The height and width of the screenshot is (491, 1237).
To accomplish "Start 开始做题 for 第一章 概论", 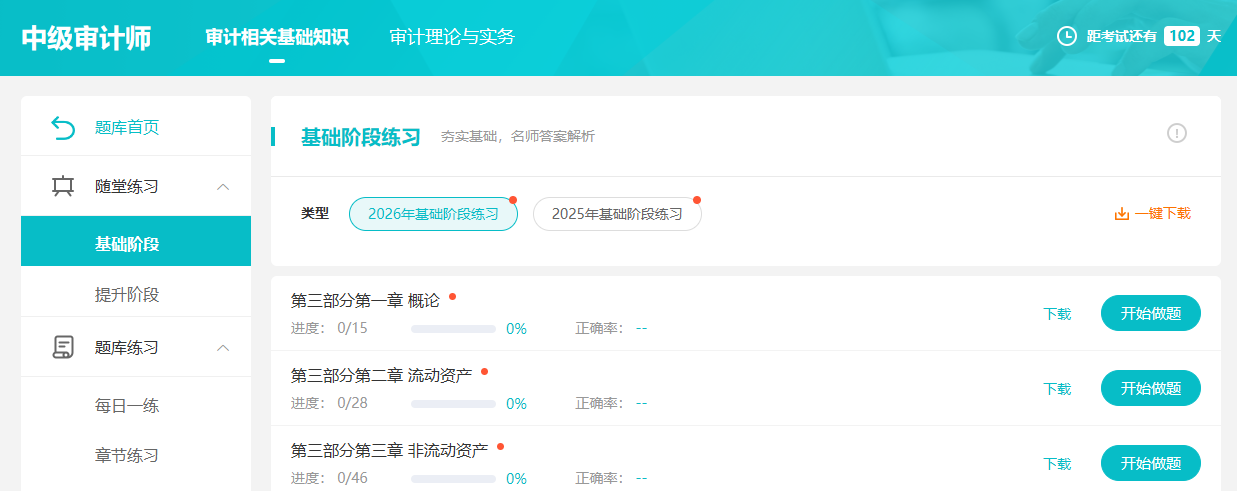I will coord(1151,313).
